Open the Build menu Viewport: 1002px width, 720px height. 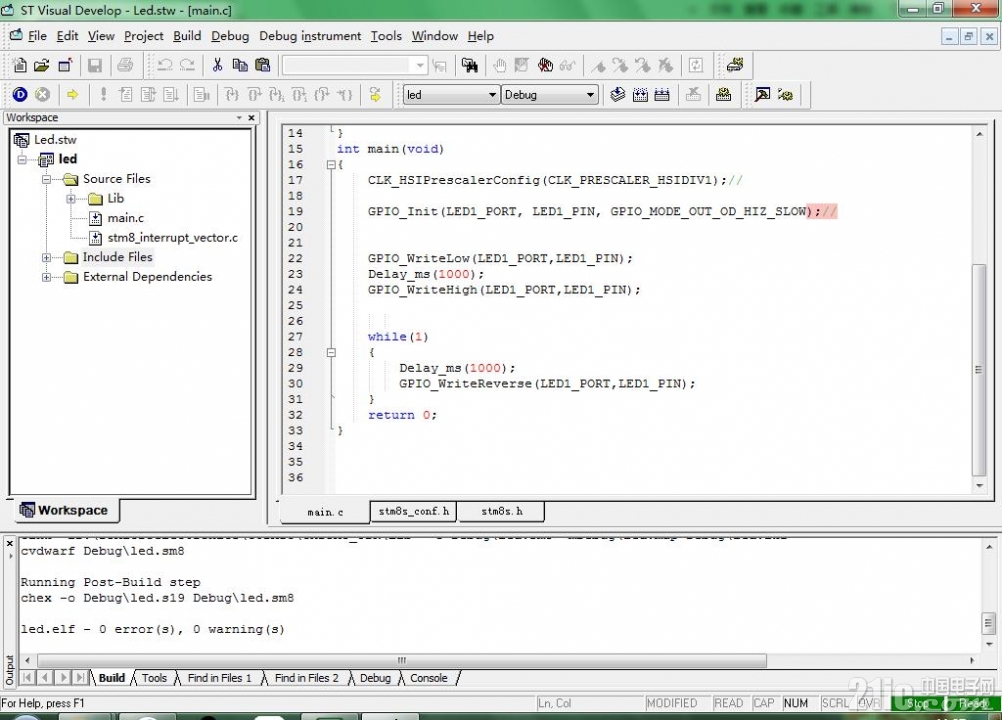click(x=187, y=36)
